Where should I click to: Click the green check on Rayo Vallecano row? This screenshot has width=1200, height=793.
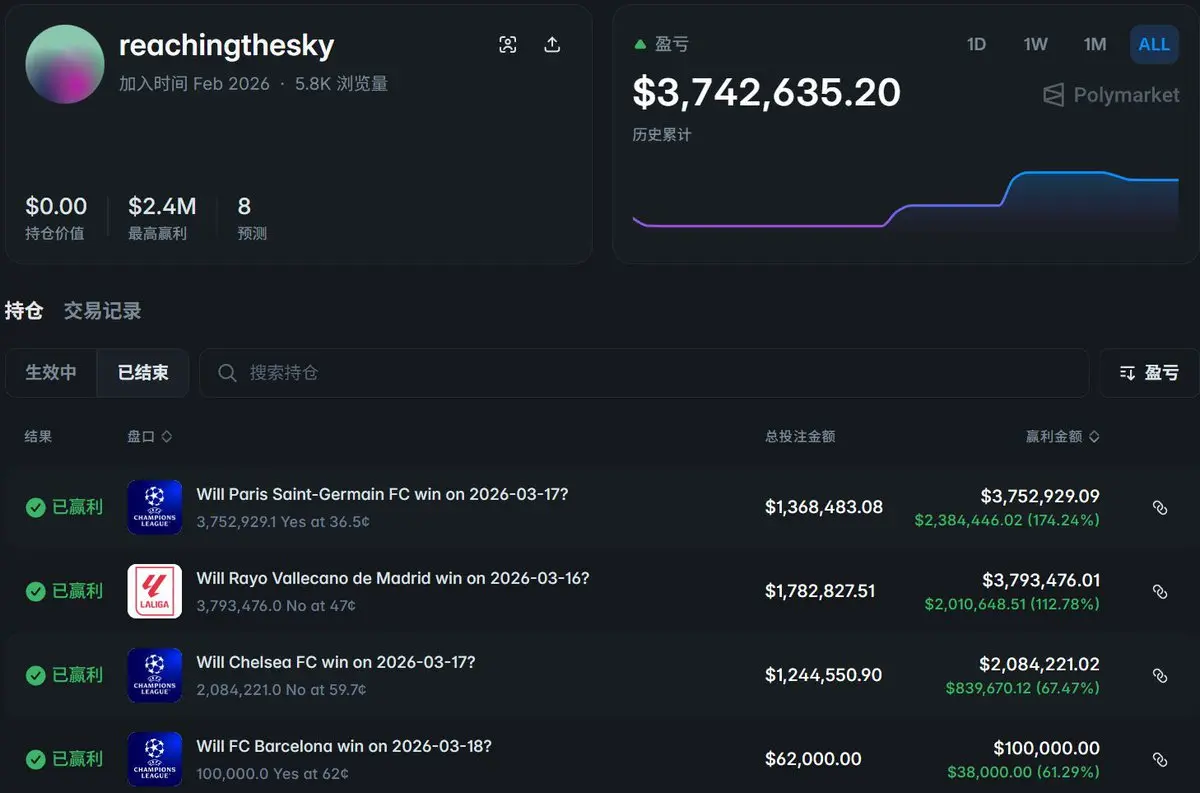[x=36, y=591]
